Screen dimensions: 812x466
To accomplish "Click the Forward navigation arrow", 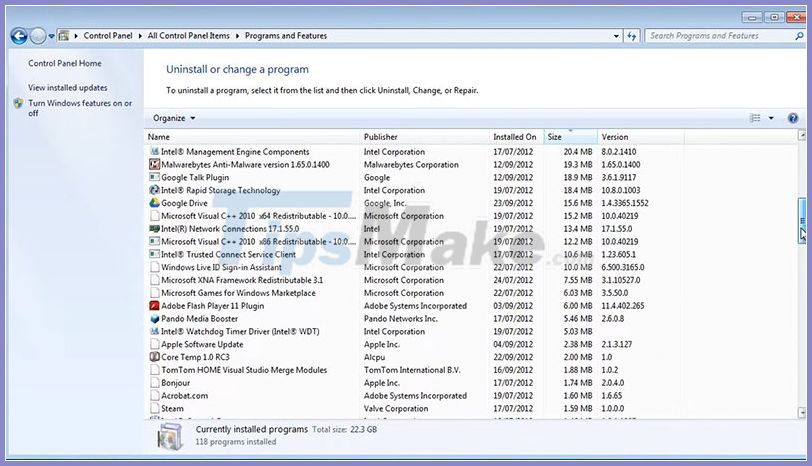I will point(38,36).
